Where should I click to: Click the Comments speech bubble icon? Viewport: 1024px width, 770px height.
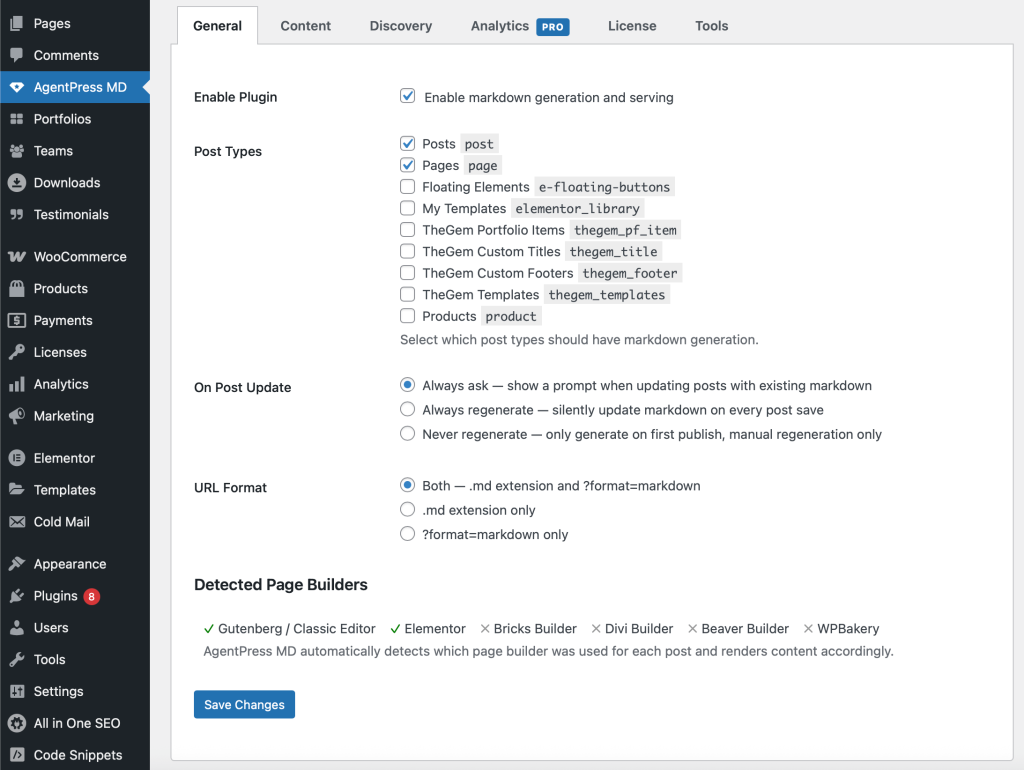click(x=17, y=56)
